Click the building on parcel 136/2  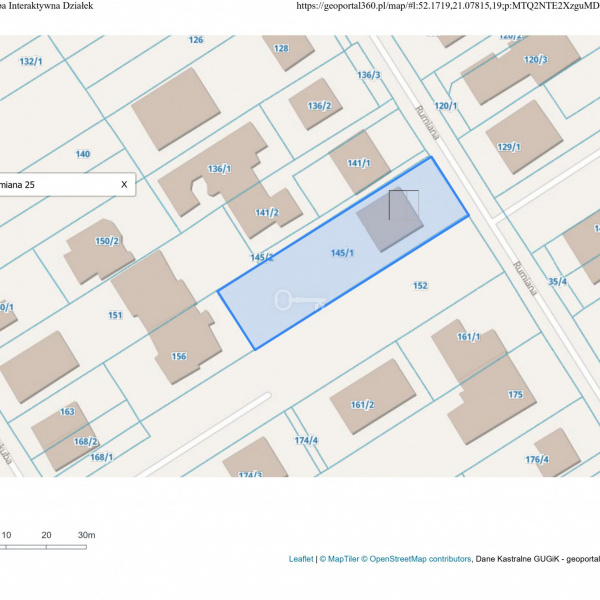pyautogui.click(x=316, y=103)
